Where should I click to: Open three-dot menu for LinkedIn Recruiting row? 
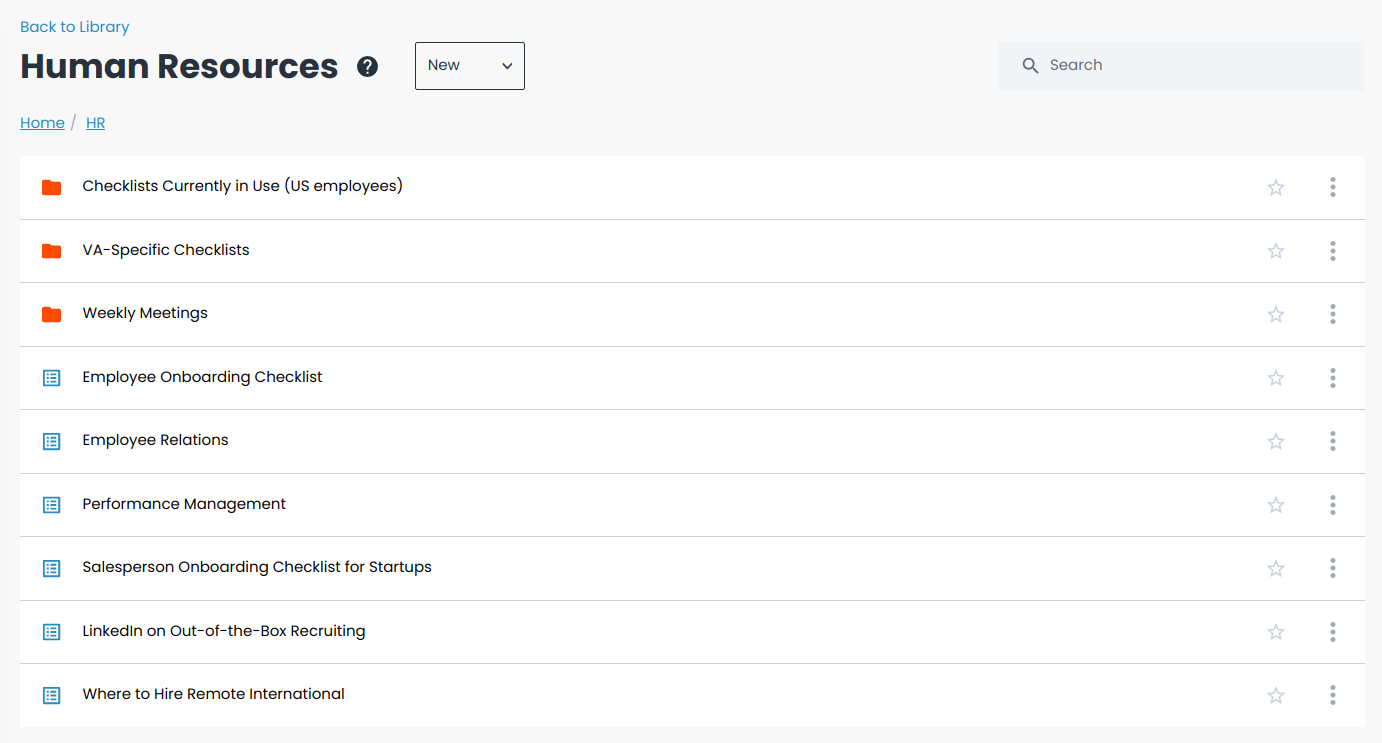click(1333, 632)
